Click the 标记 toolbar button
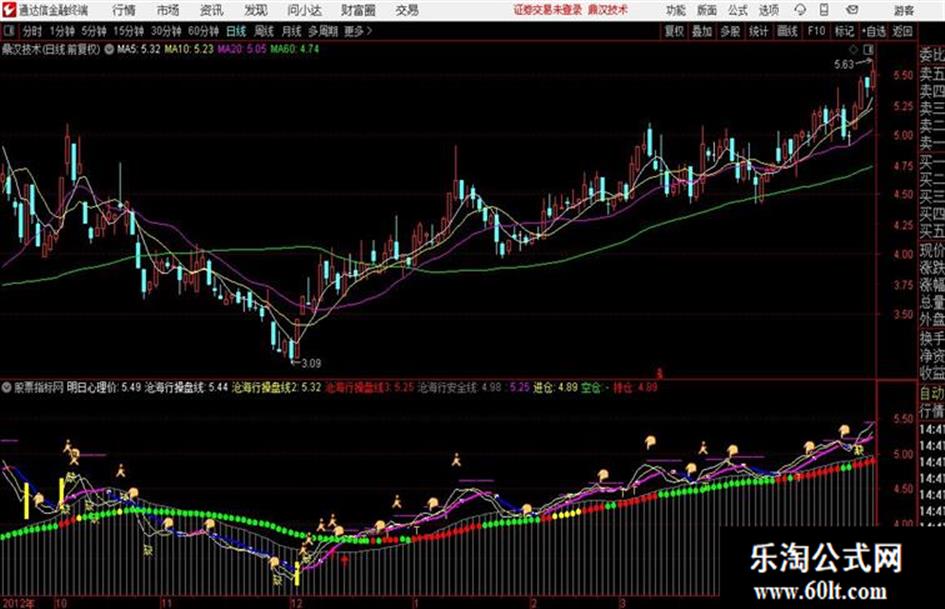Screen dimensions: 945x609 pyautogui.click(x=844, y=31)
